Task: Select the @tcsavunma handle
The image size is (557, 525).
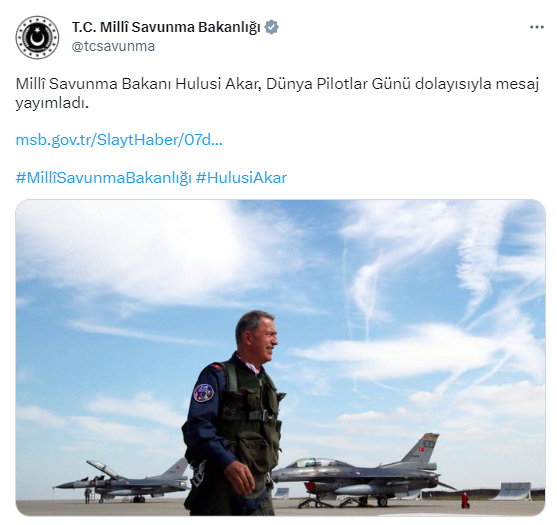Action: coord(113,46)
